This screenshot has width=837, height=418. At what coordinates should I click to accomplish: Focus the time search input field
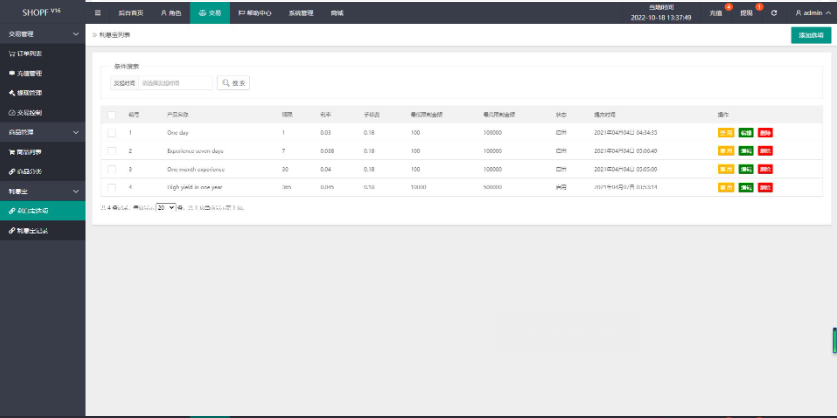click(x=175, y=83)
